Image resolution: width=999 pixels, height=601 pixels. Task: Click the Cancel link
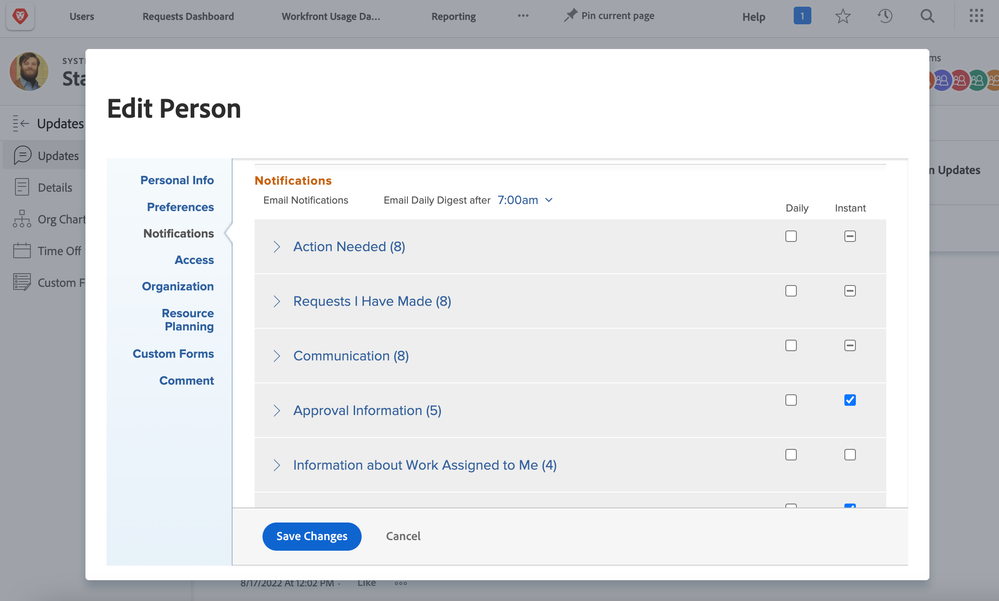403,536
